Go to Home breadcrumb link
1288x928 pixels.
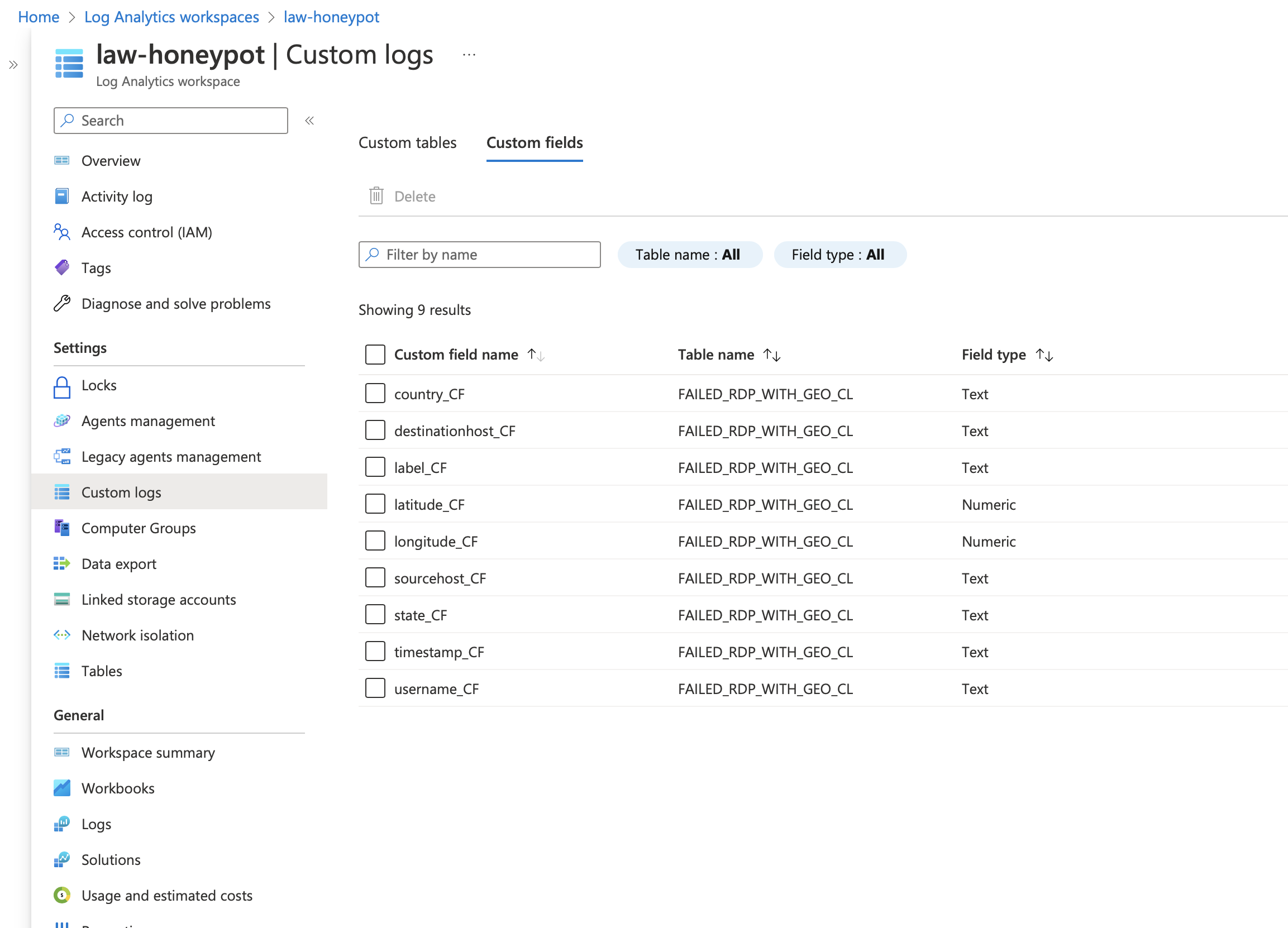(39, 17)
